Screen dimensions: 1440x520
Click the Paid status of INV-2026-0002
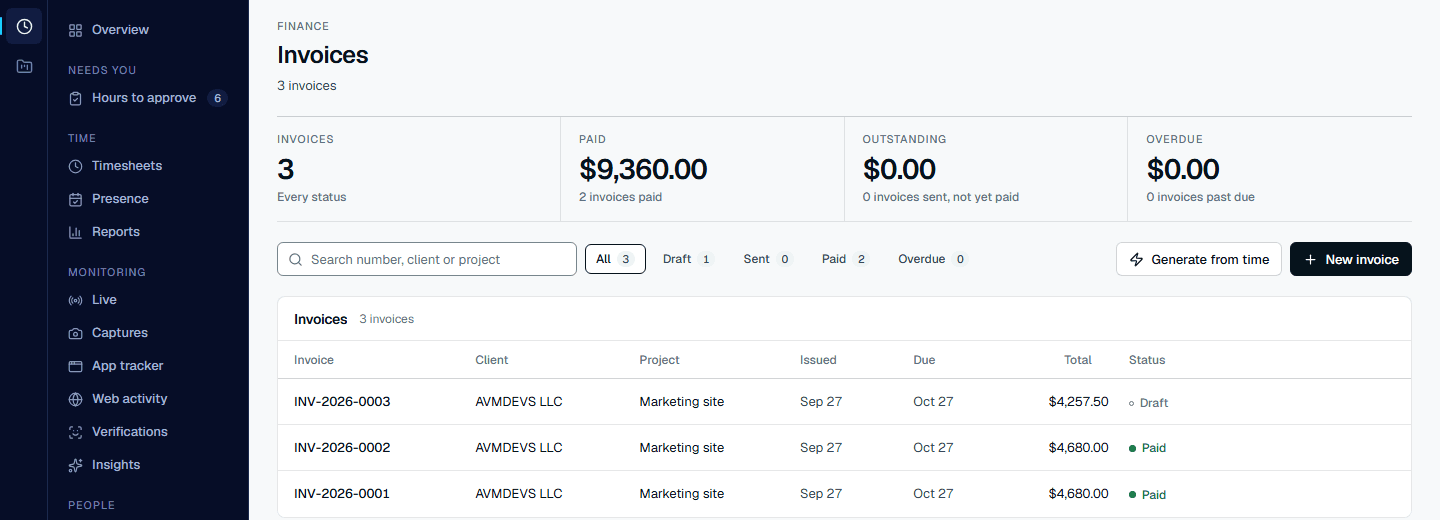[x=1147, y=448]
